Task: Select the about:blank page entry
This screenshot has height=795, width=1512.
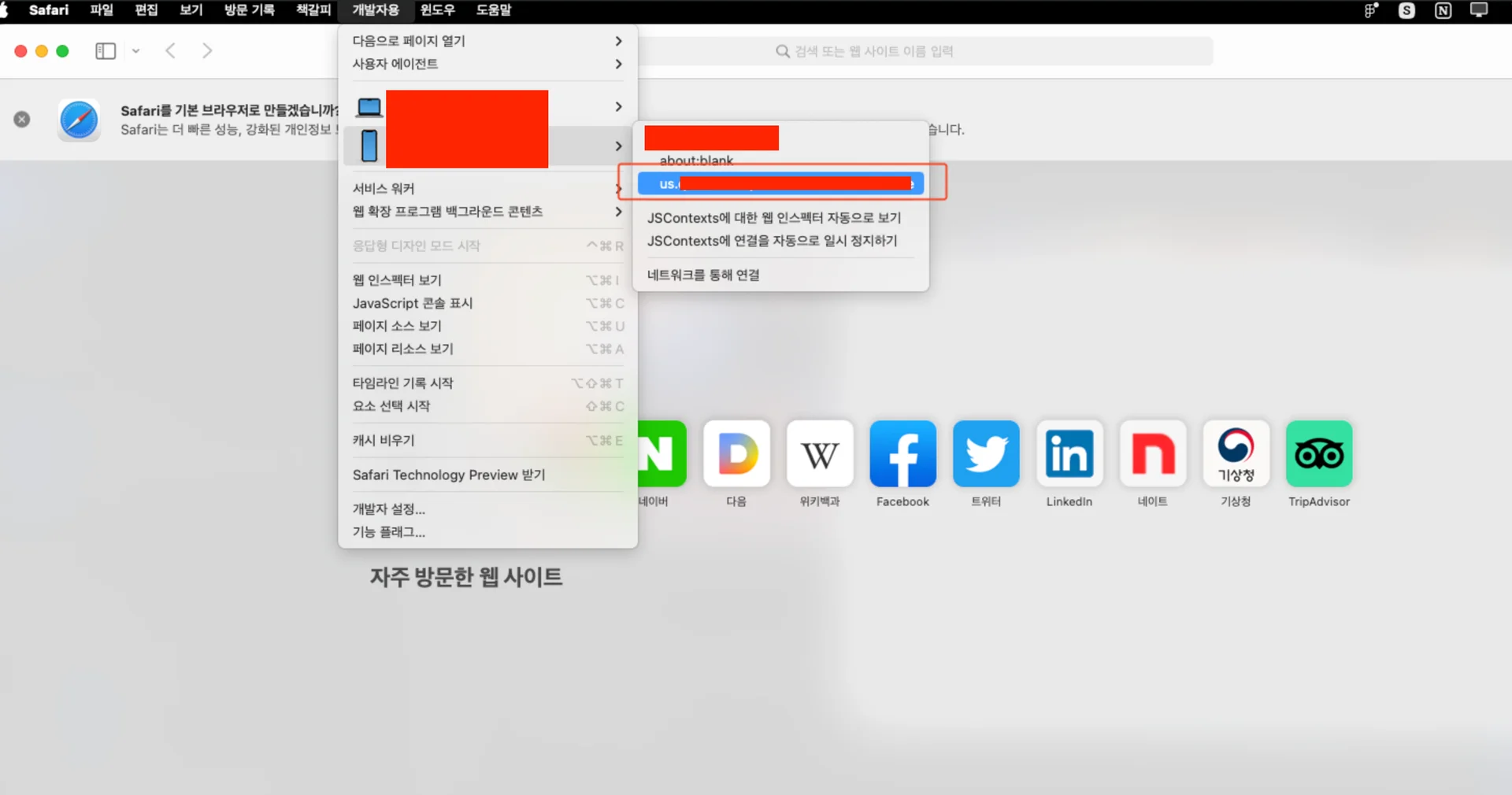Action: [x=780, y=161]
